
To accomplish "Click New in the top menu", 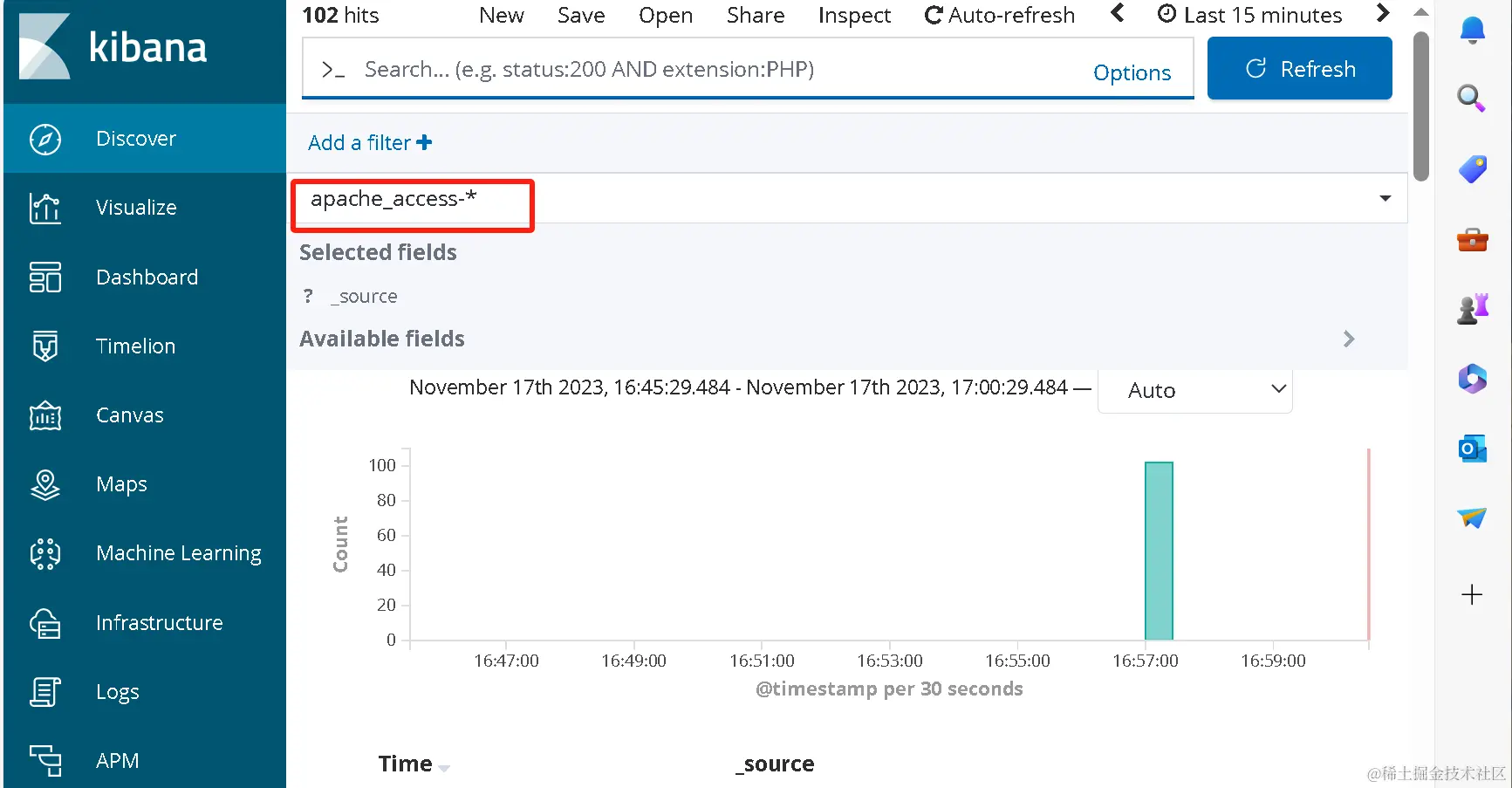I will click(x=502, y=15).
